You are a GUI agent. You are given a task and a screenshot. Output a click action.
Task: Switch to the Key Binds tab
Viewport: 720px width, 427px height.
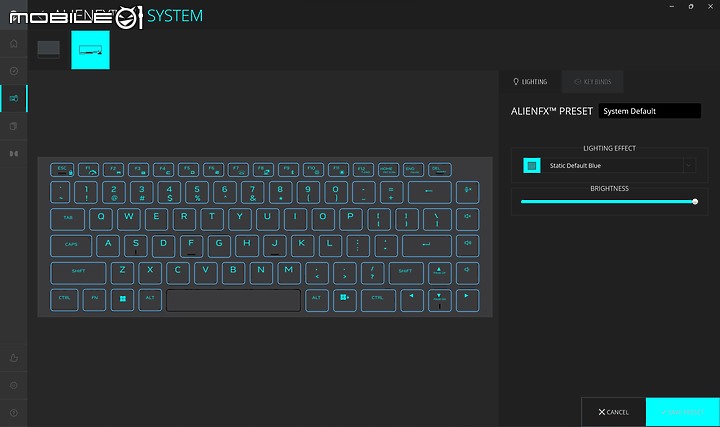[x=592, y=82]
